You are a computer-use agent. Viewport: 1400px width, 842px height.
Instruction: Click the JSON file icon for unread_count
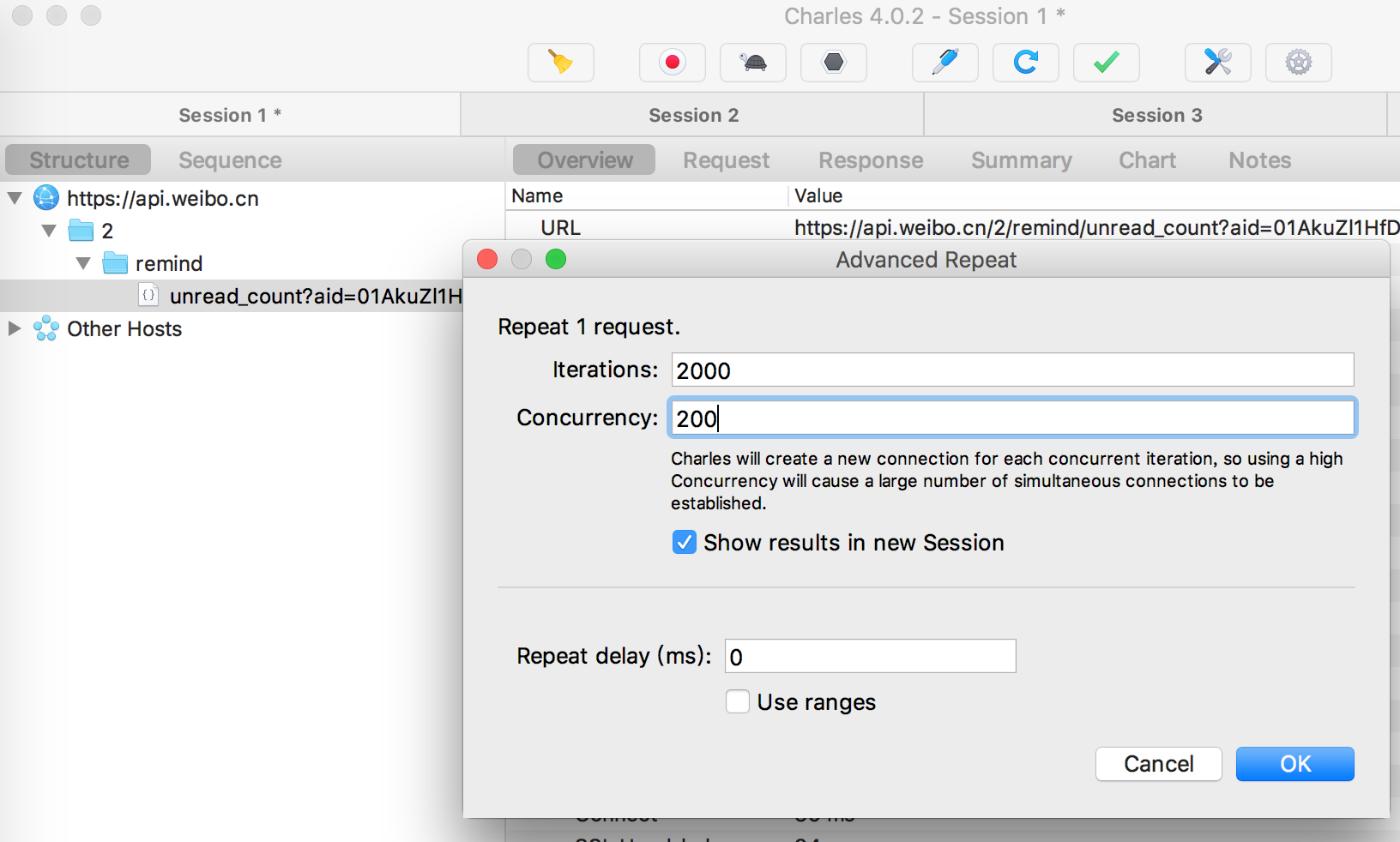click(x=148, y=295)
